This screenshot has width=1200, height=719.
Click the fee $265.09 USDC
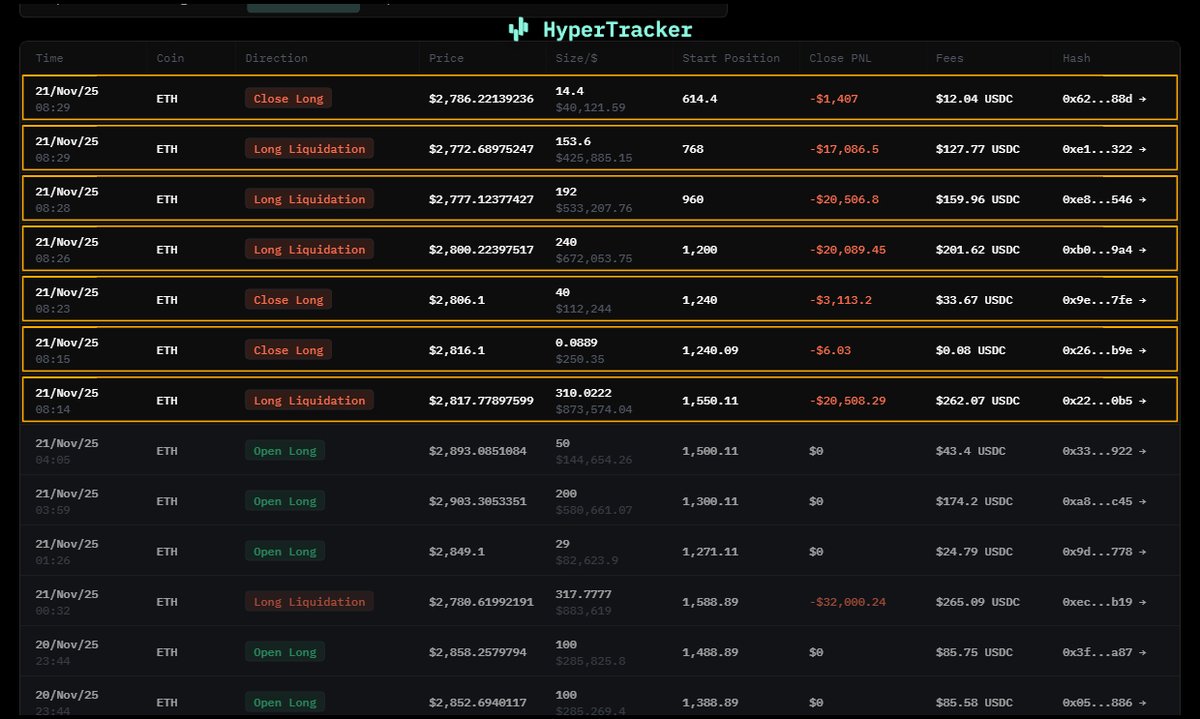click(x=978, y=602)
